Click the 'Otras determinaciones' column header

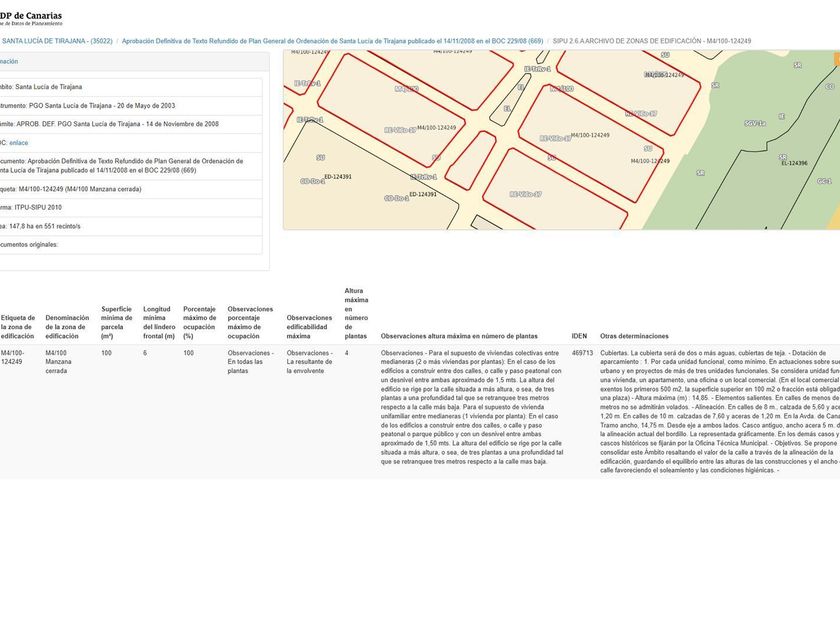click(x=634, y=337)
